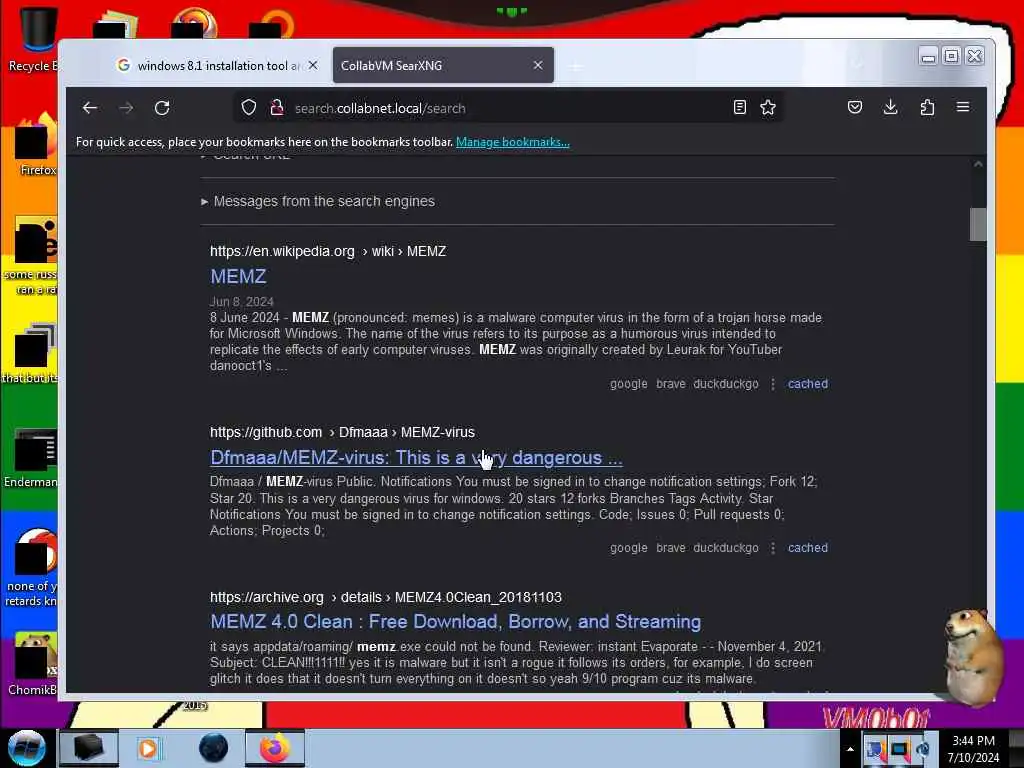Open more options dots on GitHub result
The height and width of the screenshot is (768, 1024).
[773, 548]
